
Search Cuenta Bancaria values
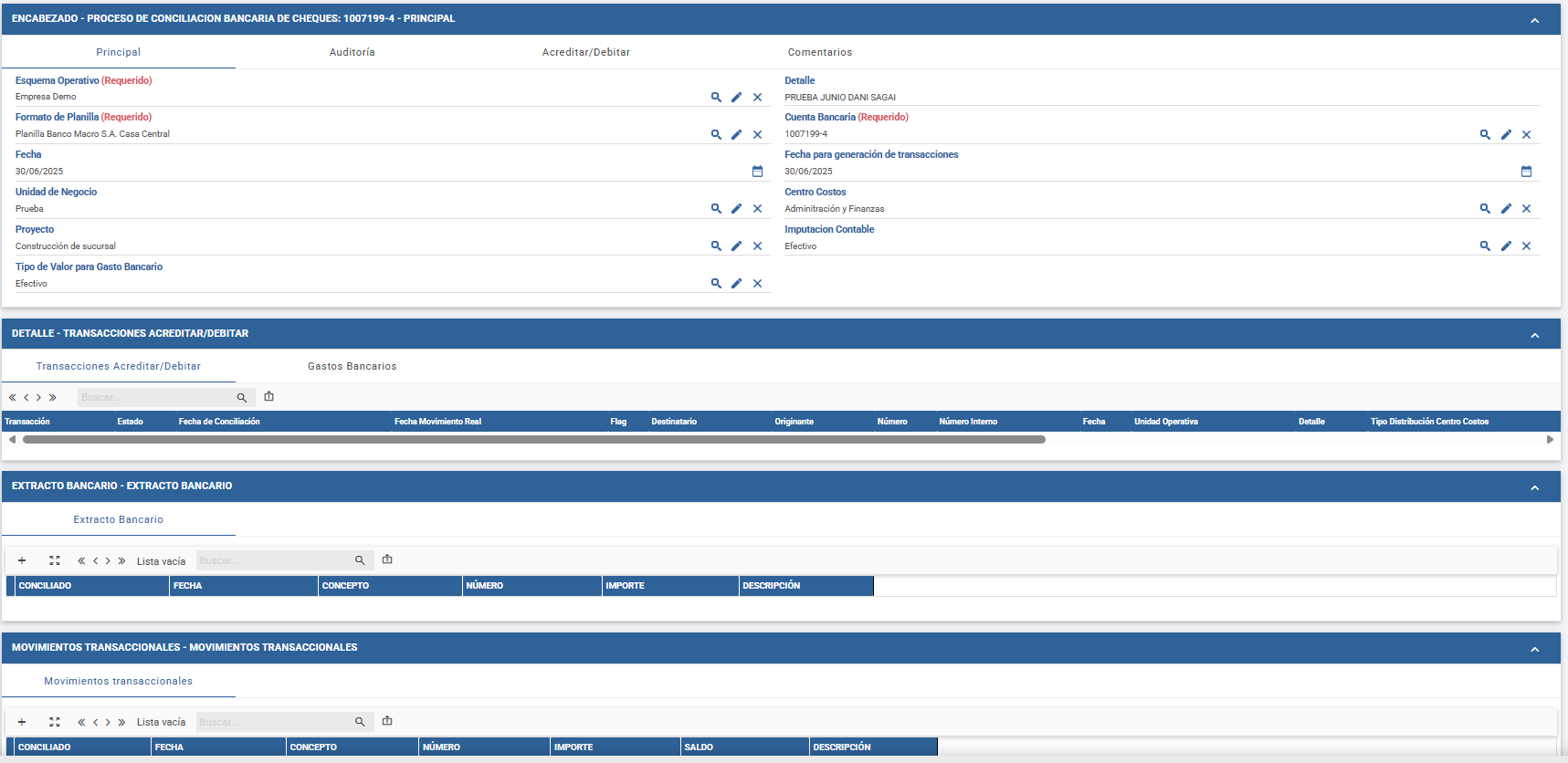click(x=1485, y=134)
